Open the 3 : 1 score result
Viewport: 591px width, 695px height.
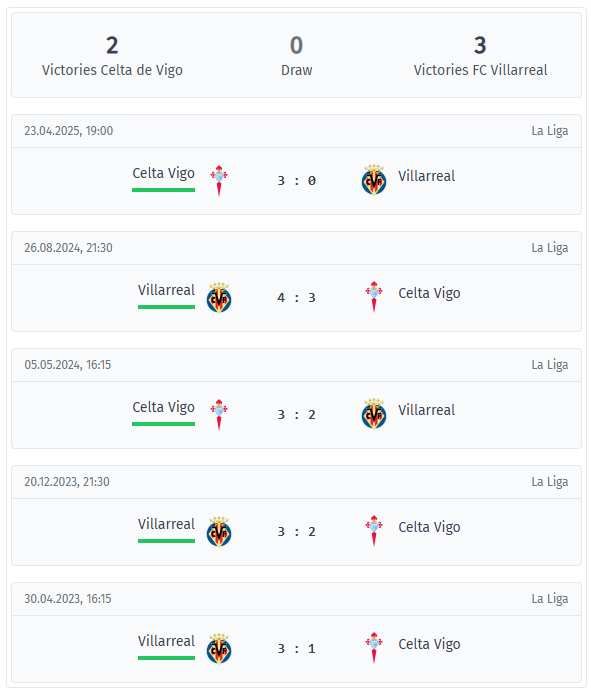pos(297,649)
